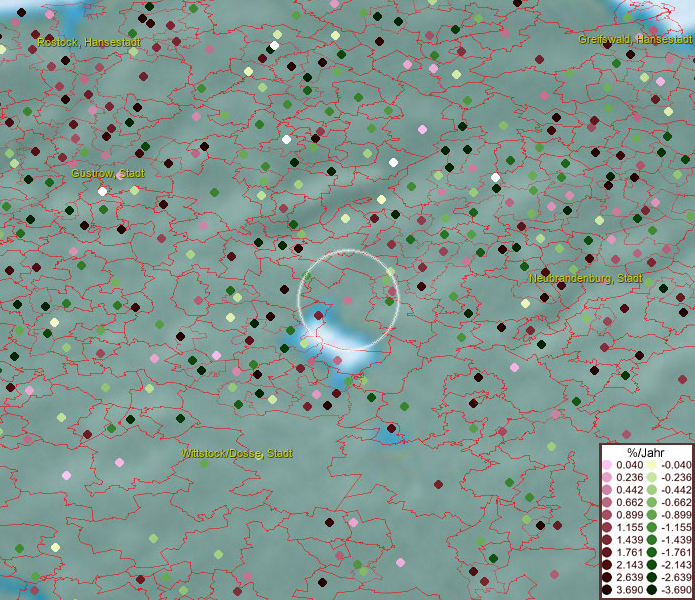Click the legend value 1.439
Screen dimensions: 695x600
point(629,540)
